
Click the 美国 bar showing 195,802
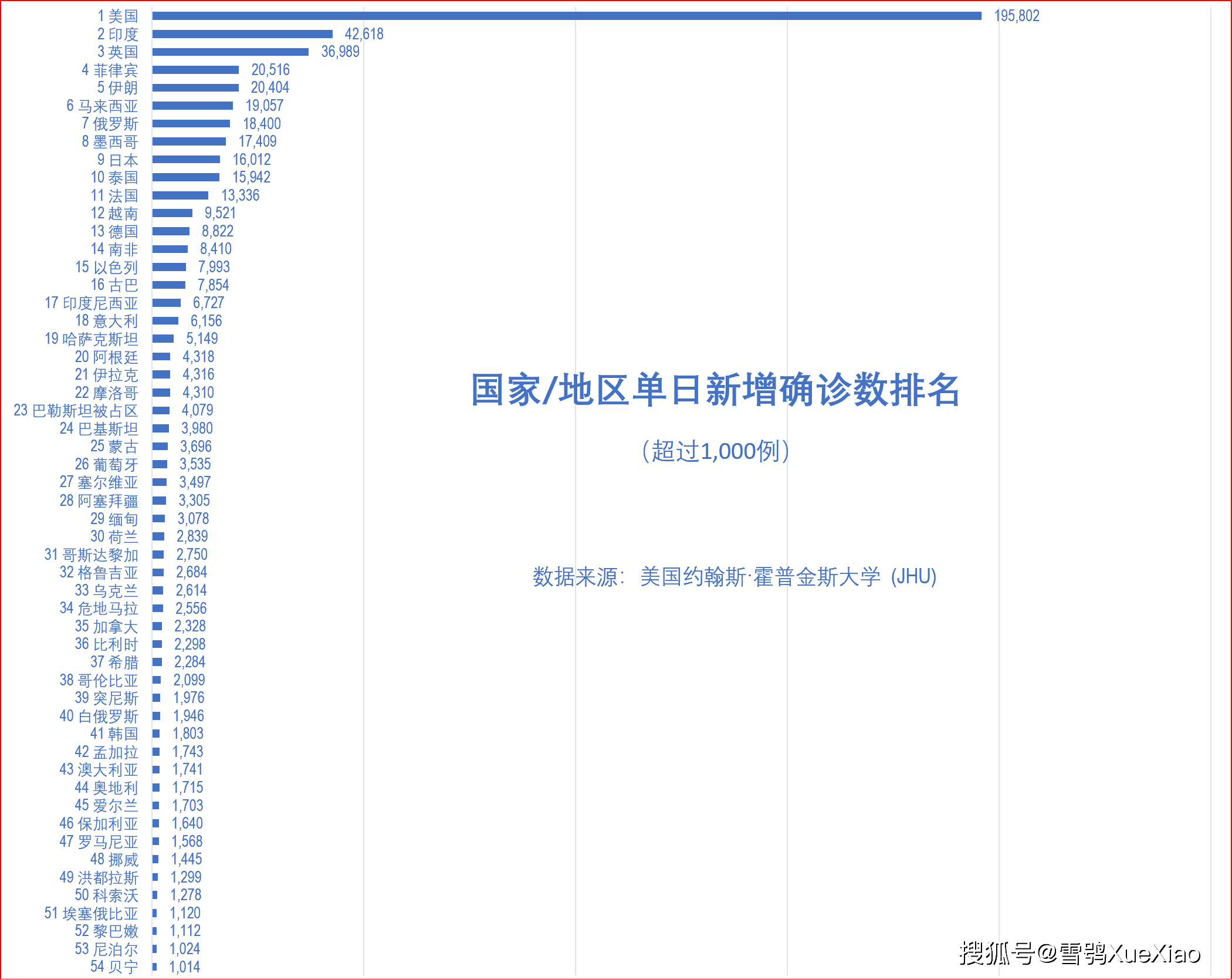[566, 16]
